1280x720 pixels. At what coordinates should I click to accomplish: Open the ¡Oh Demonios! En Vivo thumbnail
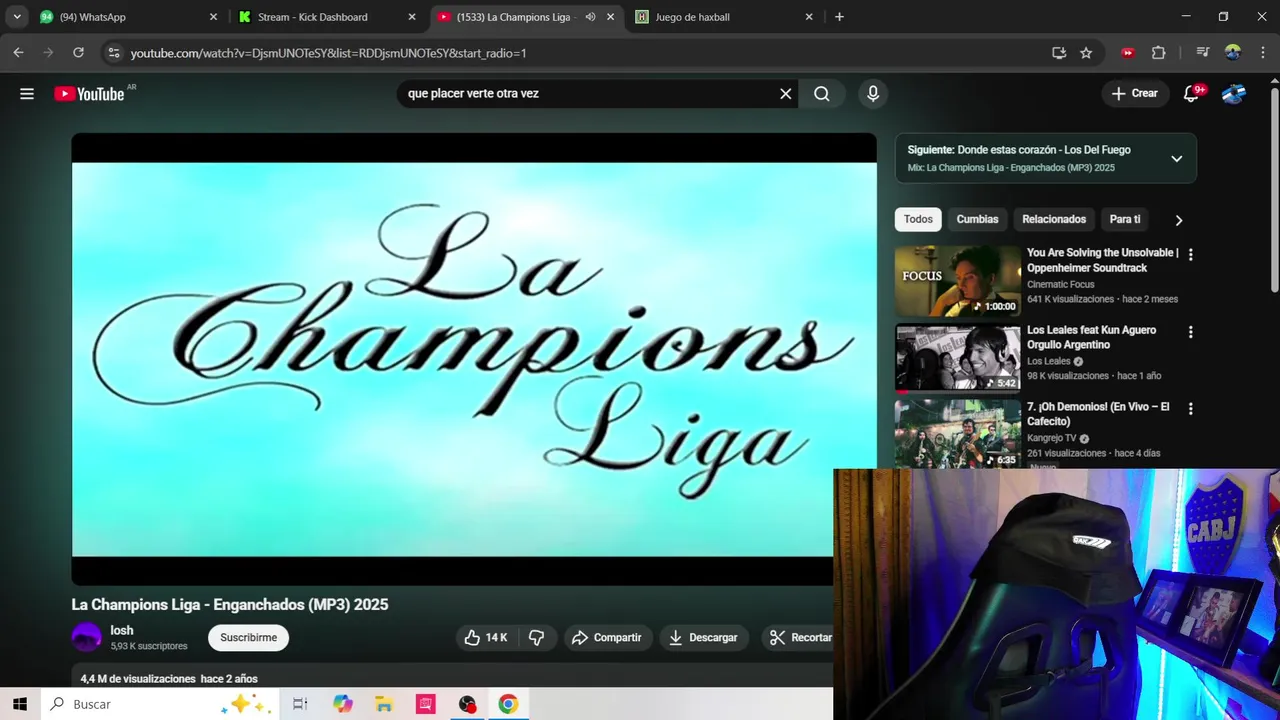click(957, 434)
